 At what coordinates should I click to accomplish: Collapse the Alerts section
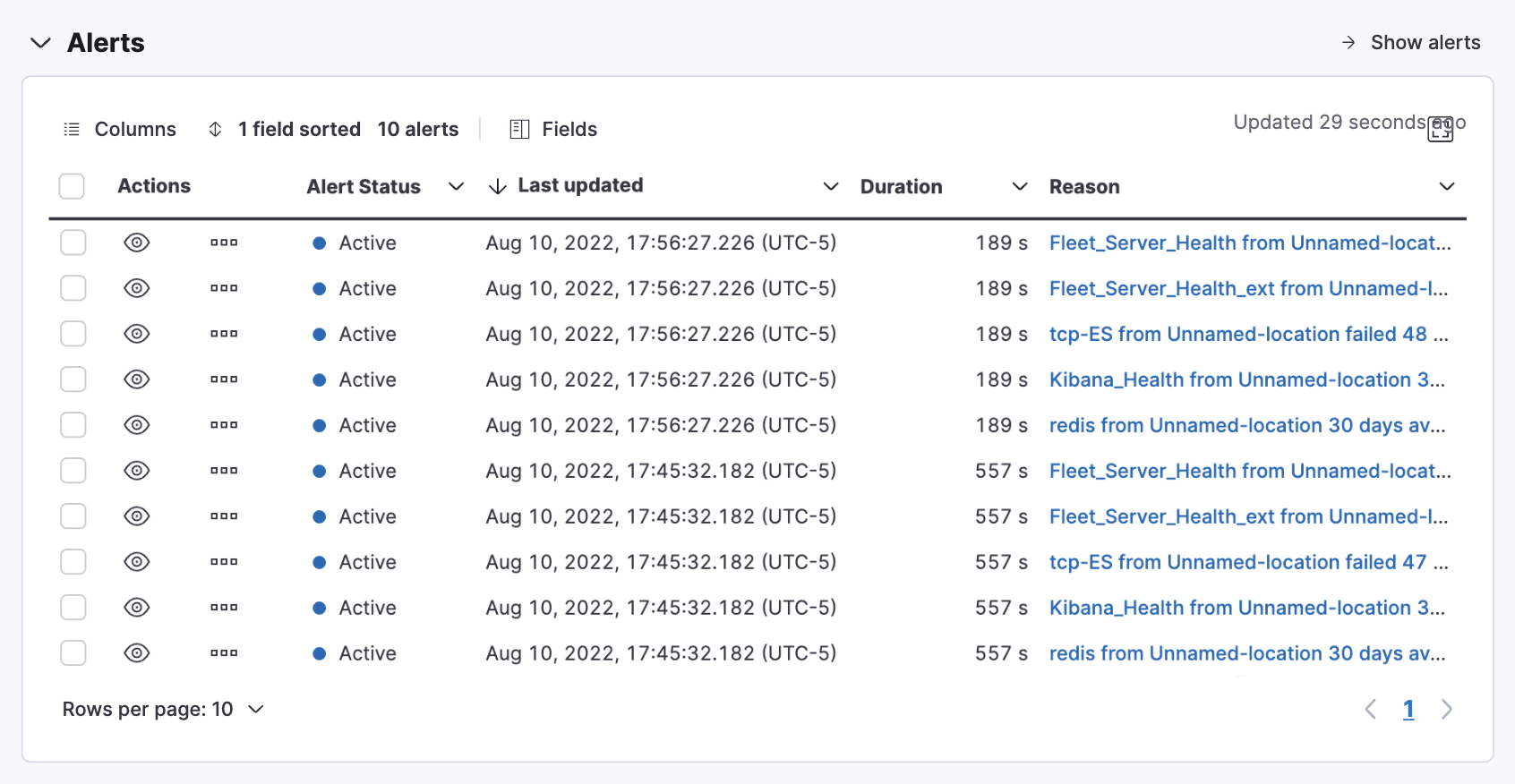click(x=41, y=43)
